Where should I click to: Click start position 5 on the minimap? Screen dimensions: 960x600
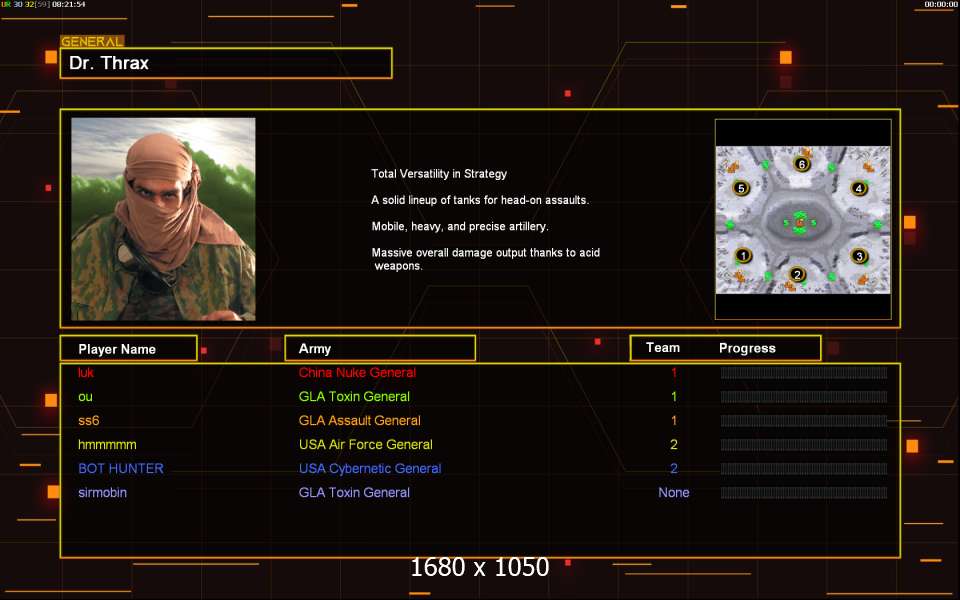741,188
